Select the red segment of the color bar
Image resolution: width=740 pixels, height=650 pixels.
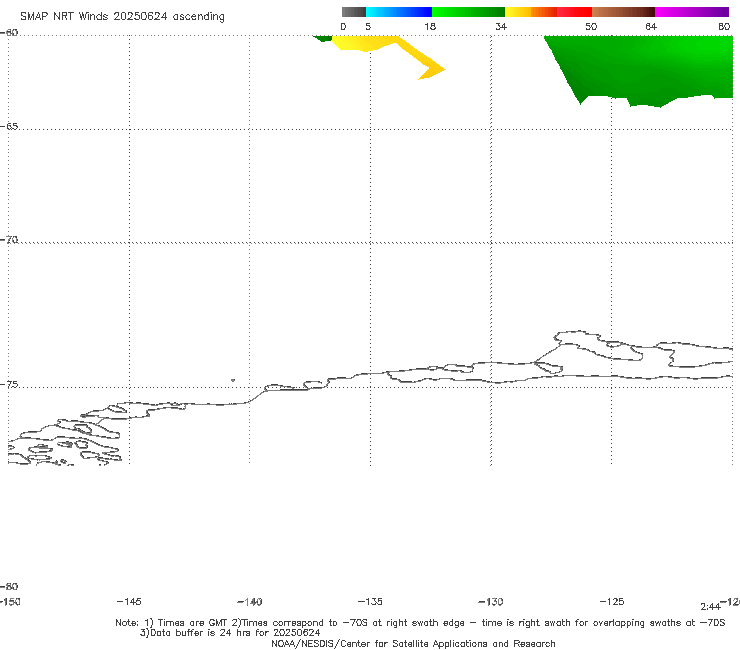[574, 12]
